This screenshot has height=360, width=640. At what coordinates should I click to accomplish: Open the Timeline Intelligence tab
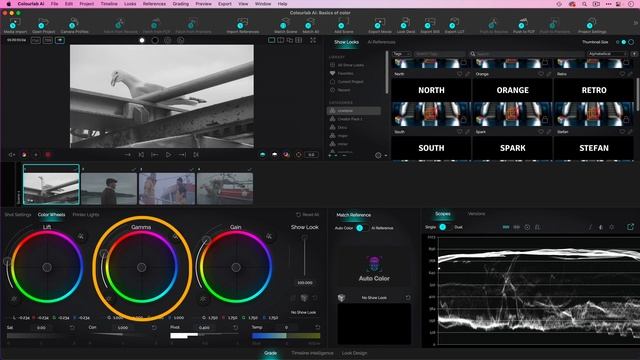click(312, 353)
